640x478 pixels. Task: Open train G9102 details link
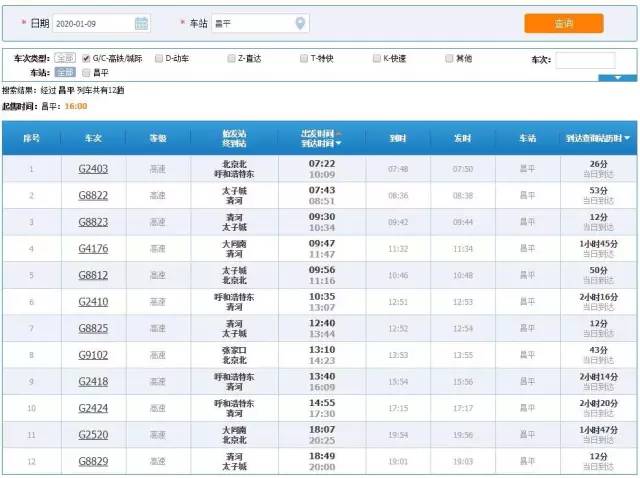[93, 355]
